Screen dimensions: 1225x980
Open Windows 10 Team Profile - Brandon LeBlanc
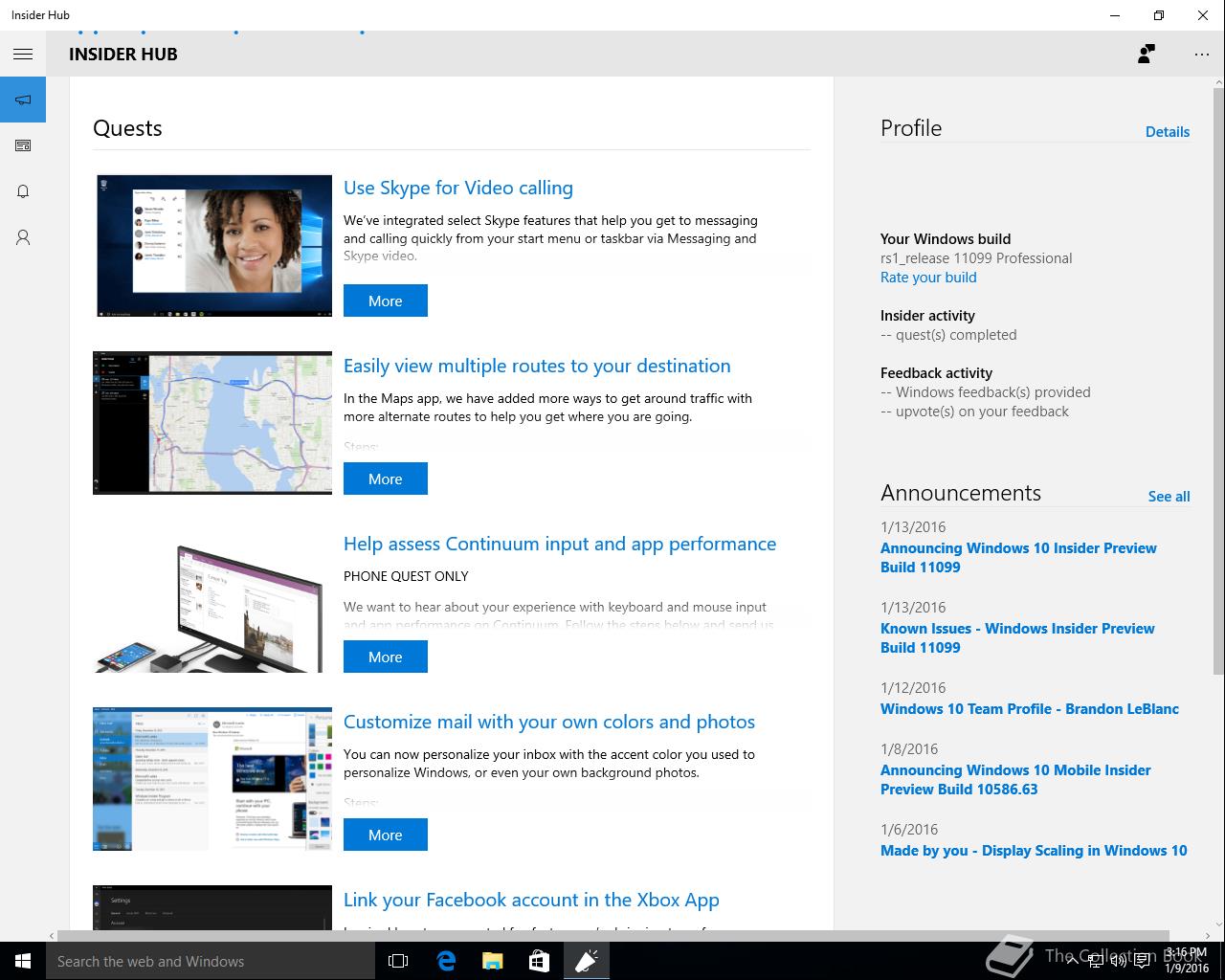(x=1030, y=709)
